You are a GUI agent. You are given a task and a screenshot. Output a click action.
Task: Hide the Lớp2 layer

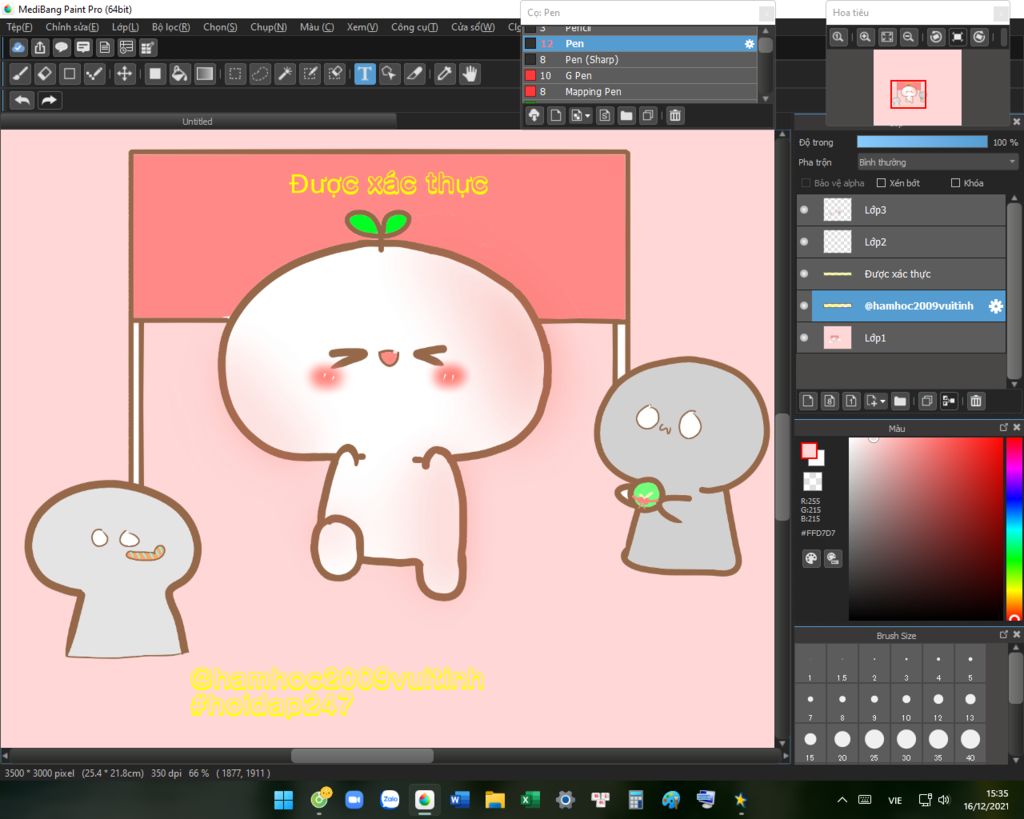pyautogui.click(x=805, y=242)
